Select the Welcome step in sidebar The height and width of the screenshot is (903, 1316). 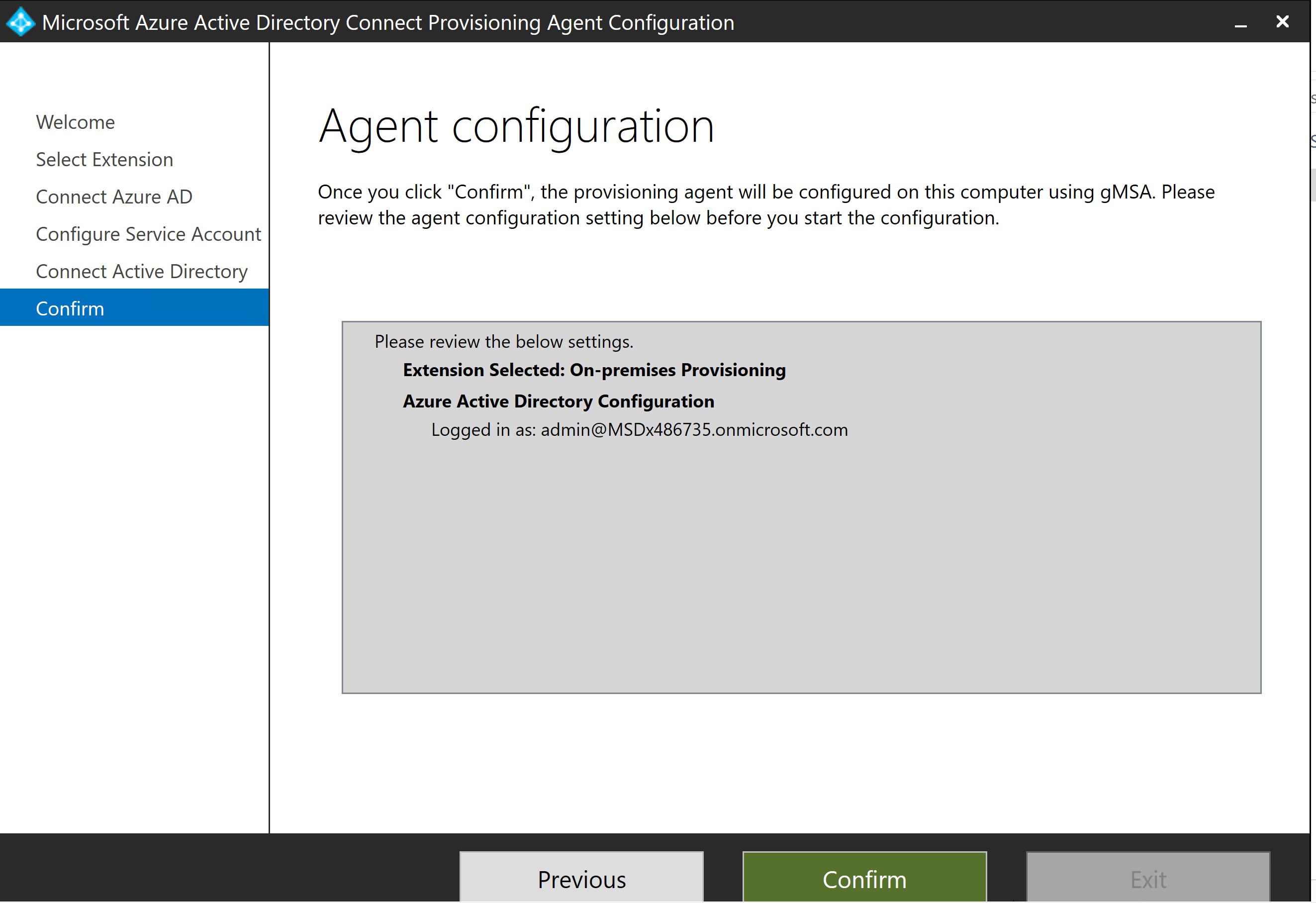coord(75,121)
